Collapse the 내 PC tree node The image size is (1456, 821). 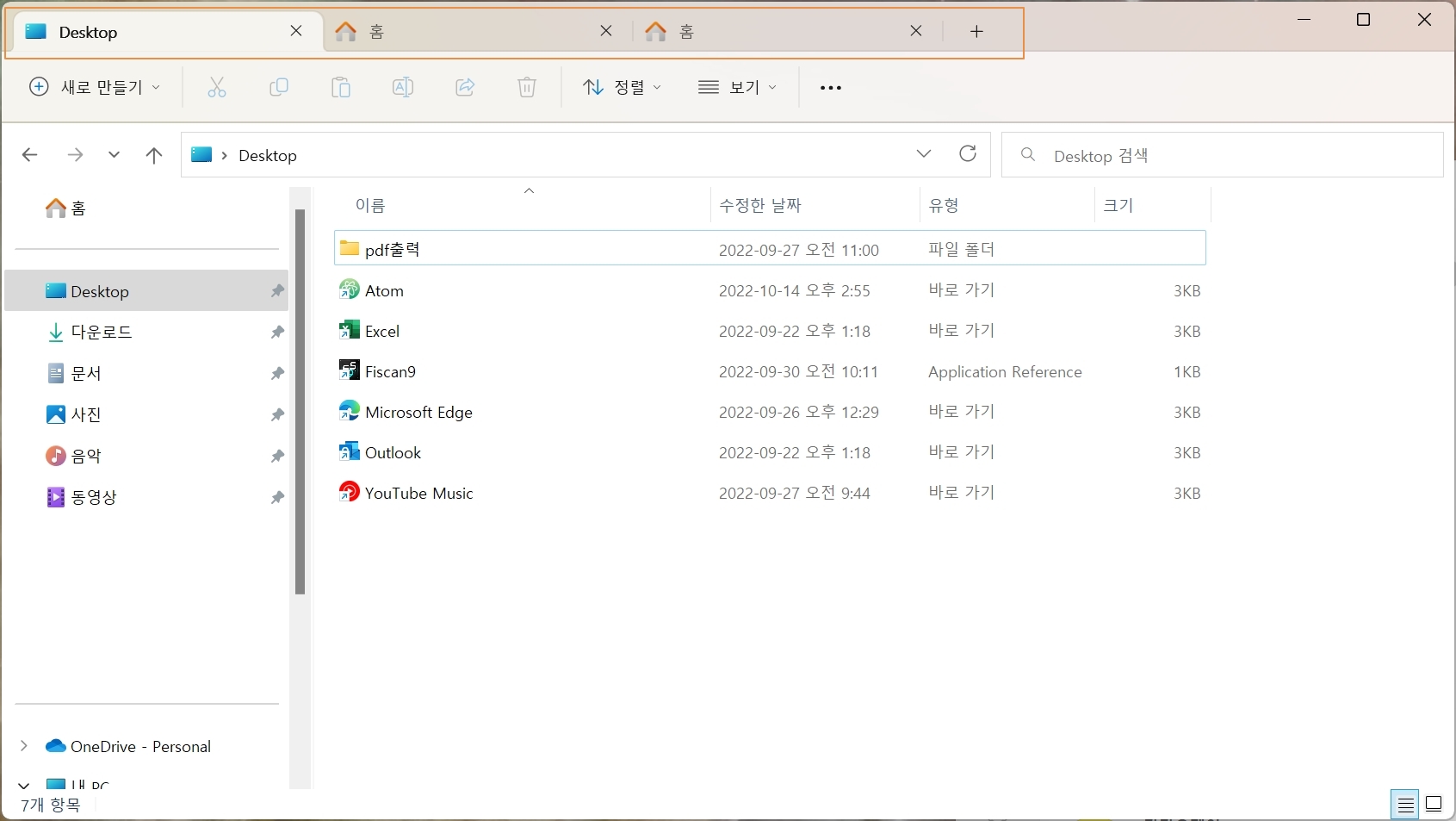tap(24, 785)
